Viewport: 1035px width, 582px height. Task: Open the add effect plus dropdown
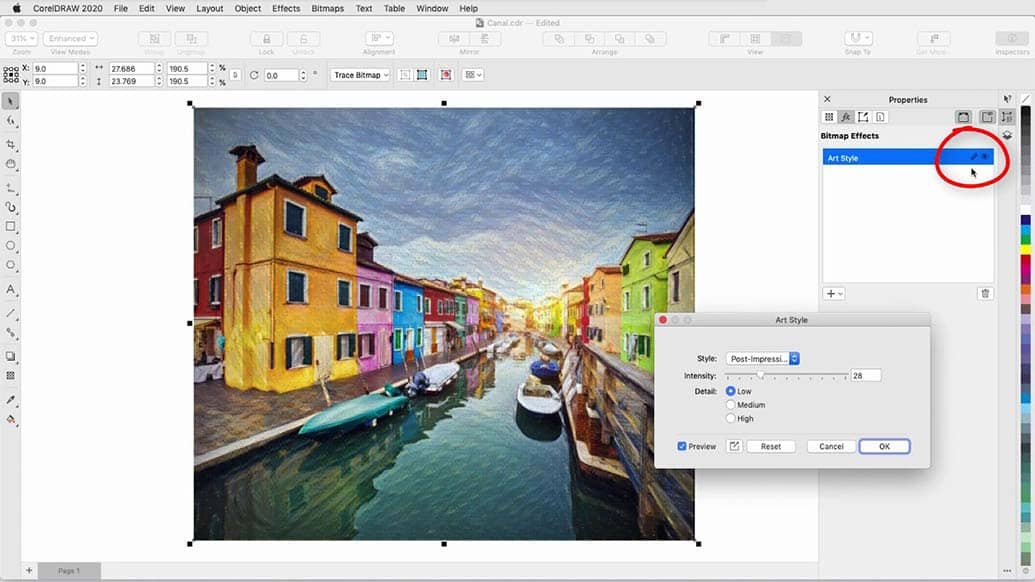click(834, 293)
